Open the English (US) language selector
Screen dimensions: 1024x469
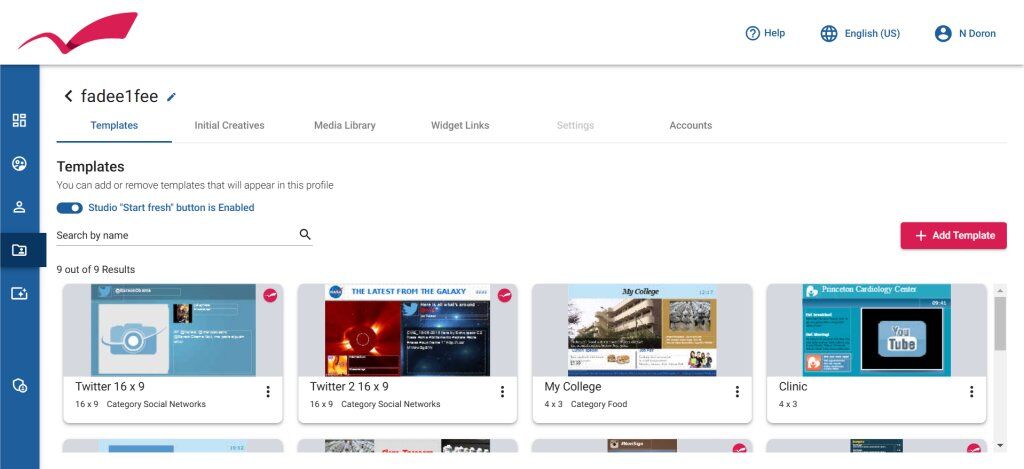pos(860,33)
